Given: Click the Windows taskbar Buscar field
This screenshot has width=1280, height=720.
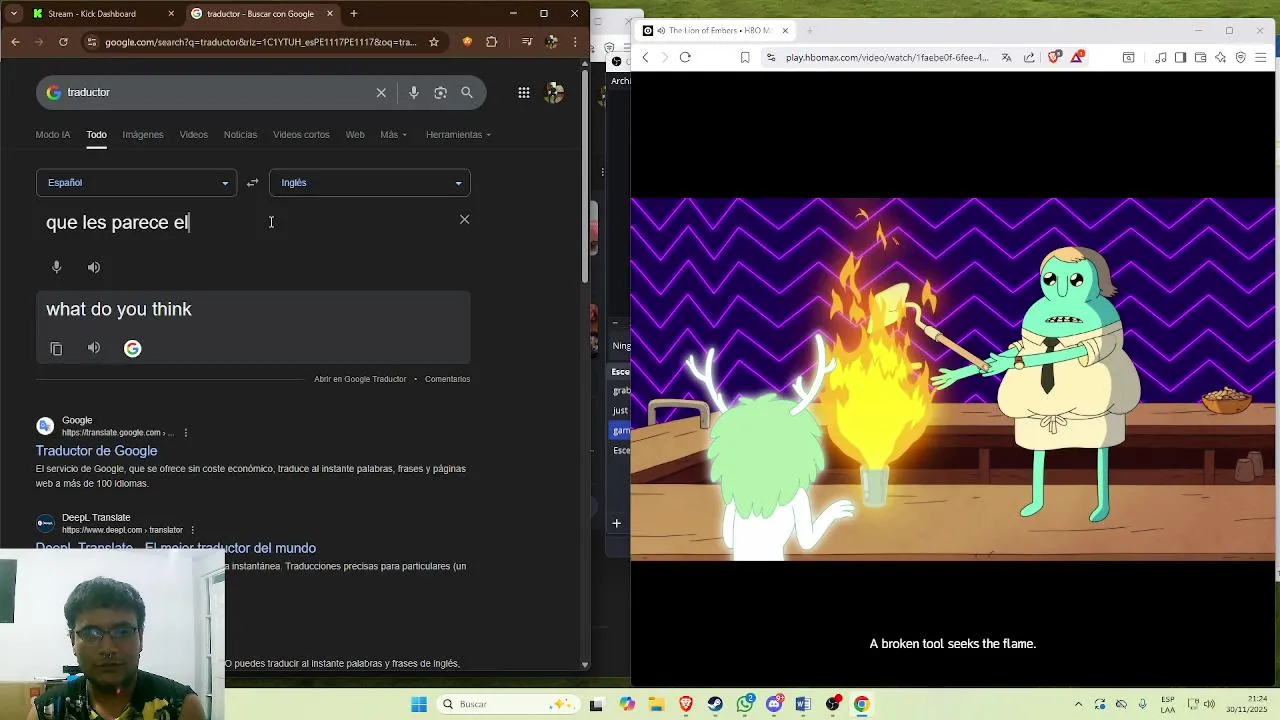Looking at the screenshot, I should point(508,704).
